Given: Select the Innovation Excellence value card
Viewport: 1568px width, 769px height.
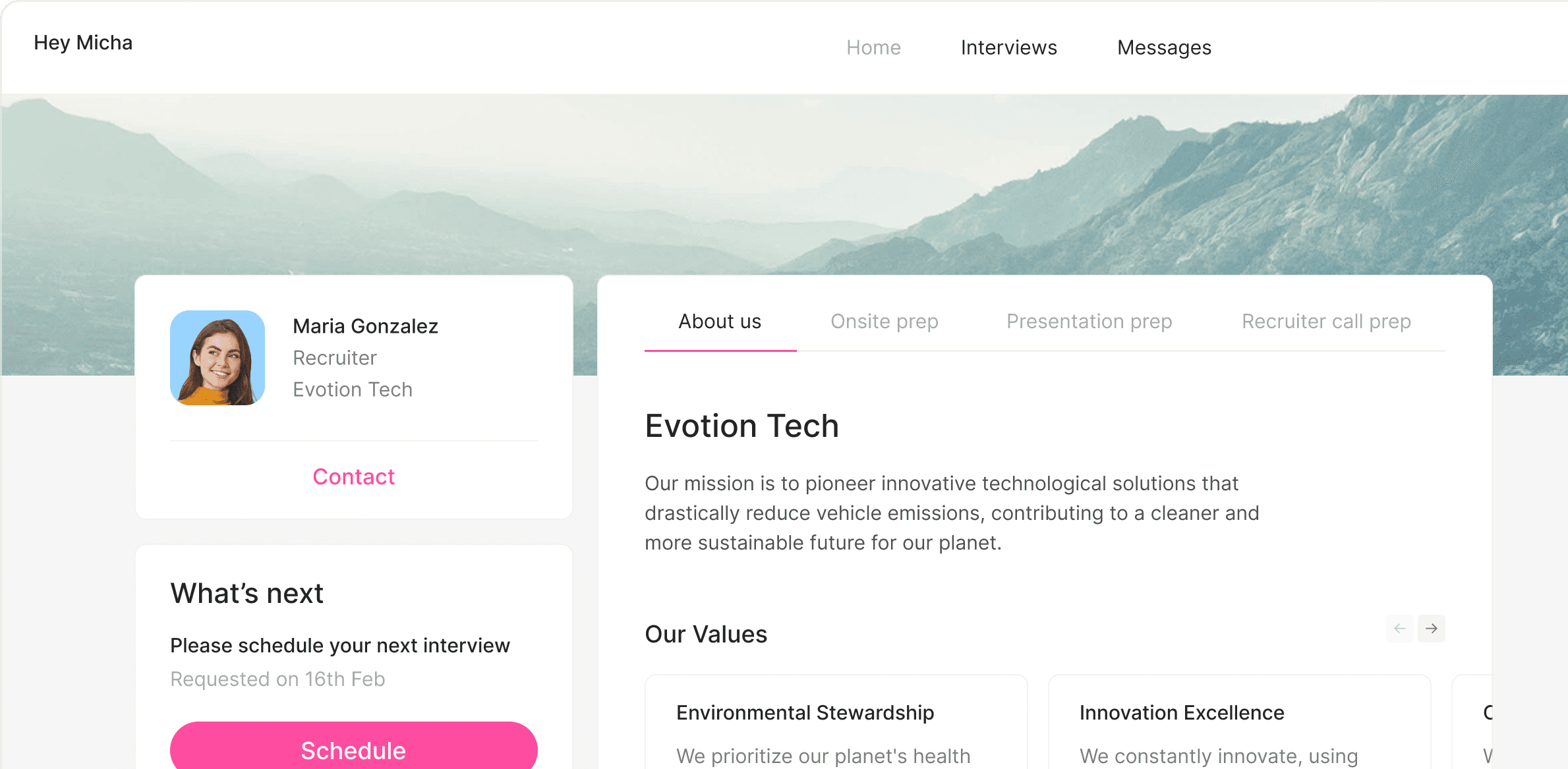Looking at the screenshot, I should click(x=1239, y=722).
